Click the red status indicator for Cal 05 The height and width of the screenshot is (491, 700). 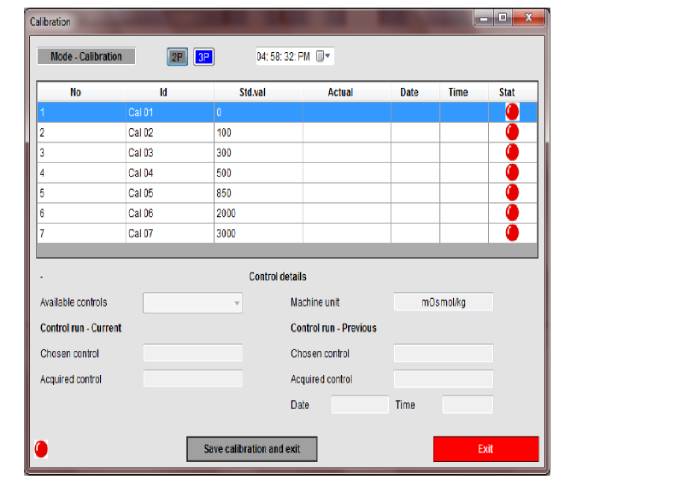point(512,192)
